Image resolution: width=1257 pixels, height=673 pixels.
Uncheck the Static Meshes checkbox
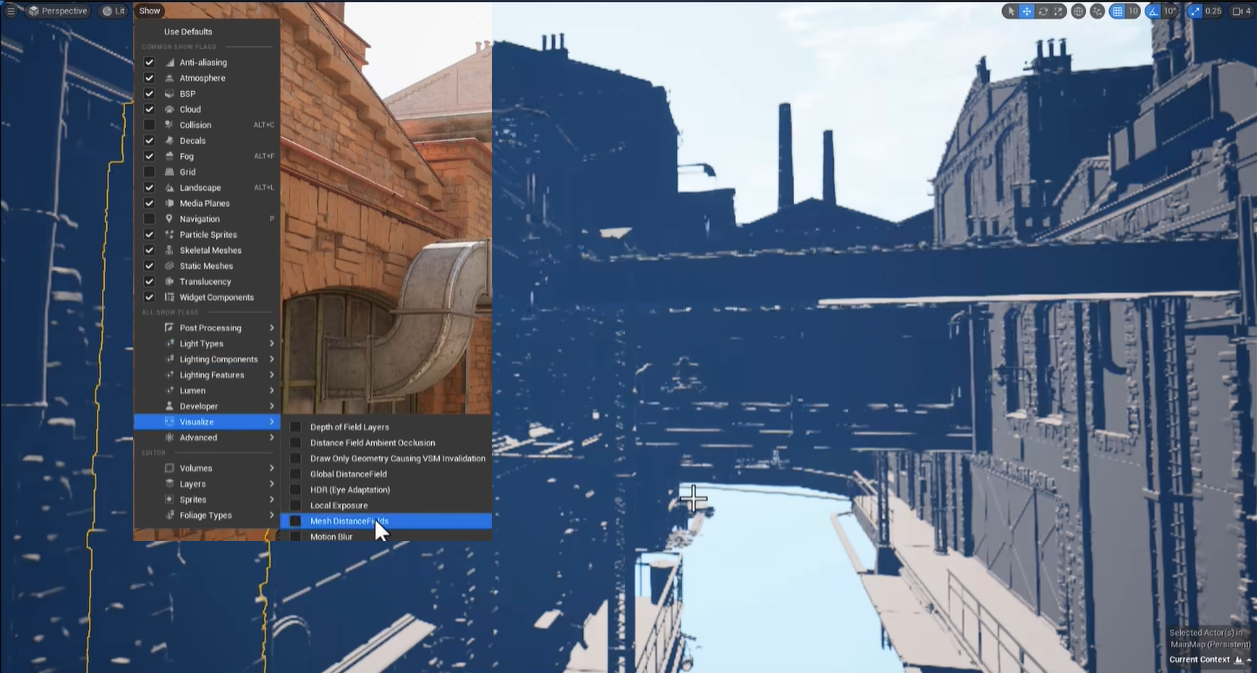coord(149,266)
